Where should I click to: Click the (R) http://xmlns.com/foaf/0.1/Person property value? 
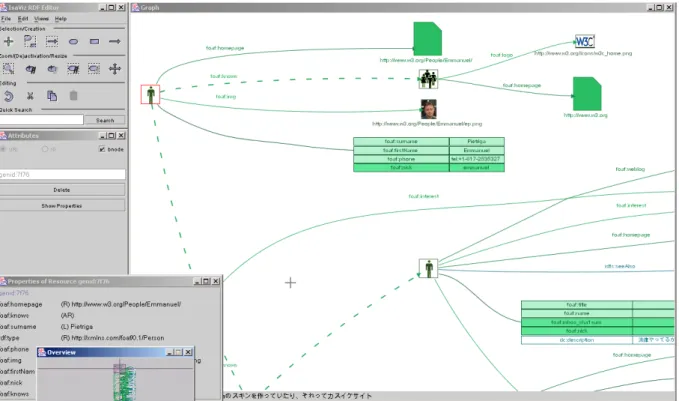[112, 338]
